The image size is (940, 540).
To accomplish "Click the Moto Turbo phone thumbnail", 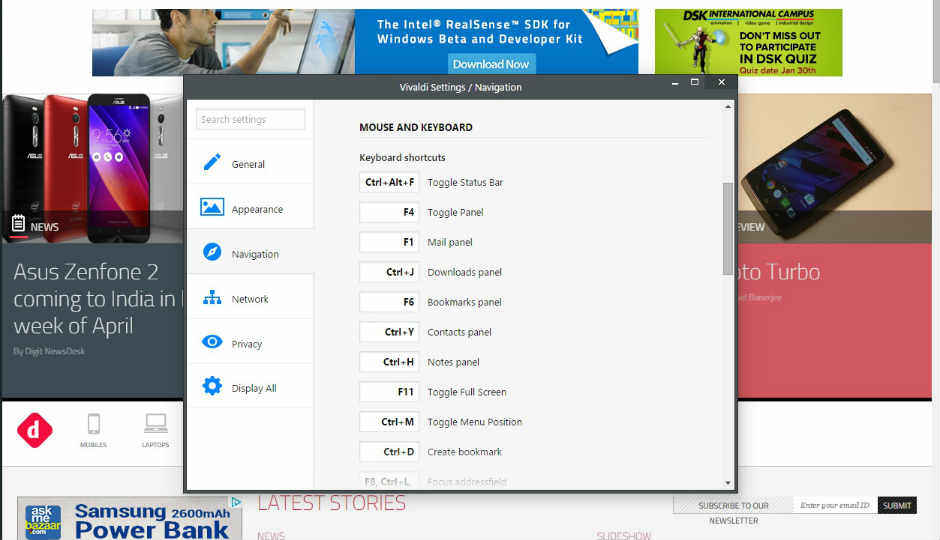I will coord(834,168).
